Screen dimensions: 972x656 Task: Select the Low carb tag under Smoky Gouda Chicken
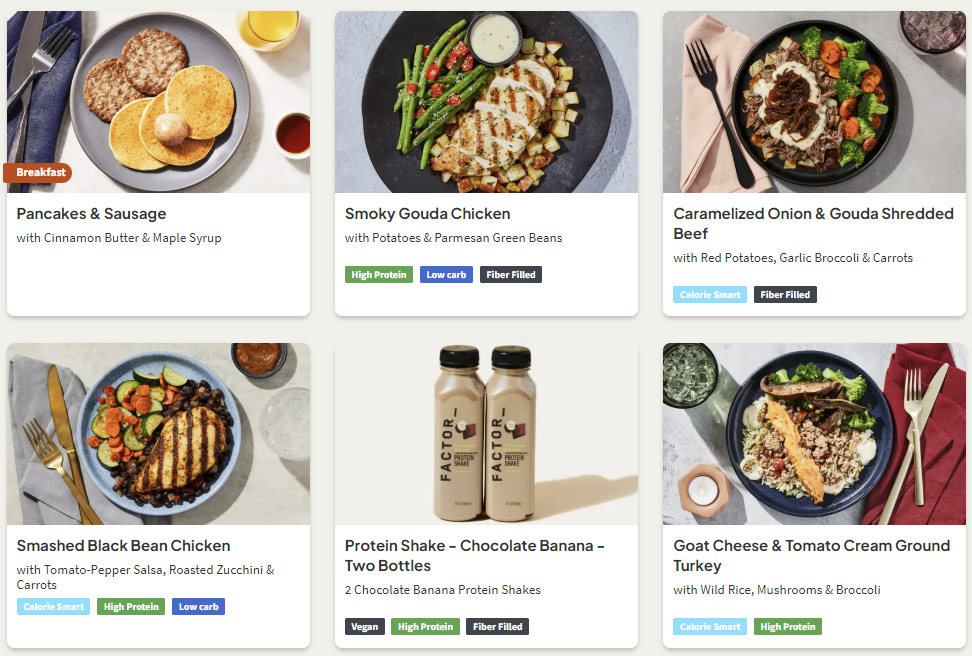point(446,275)
